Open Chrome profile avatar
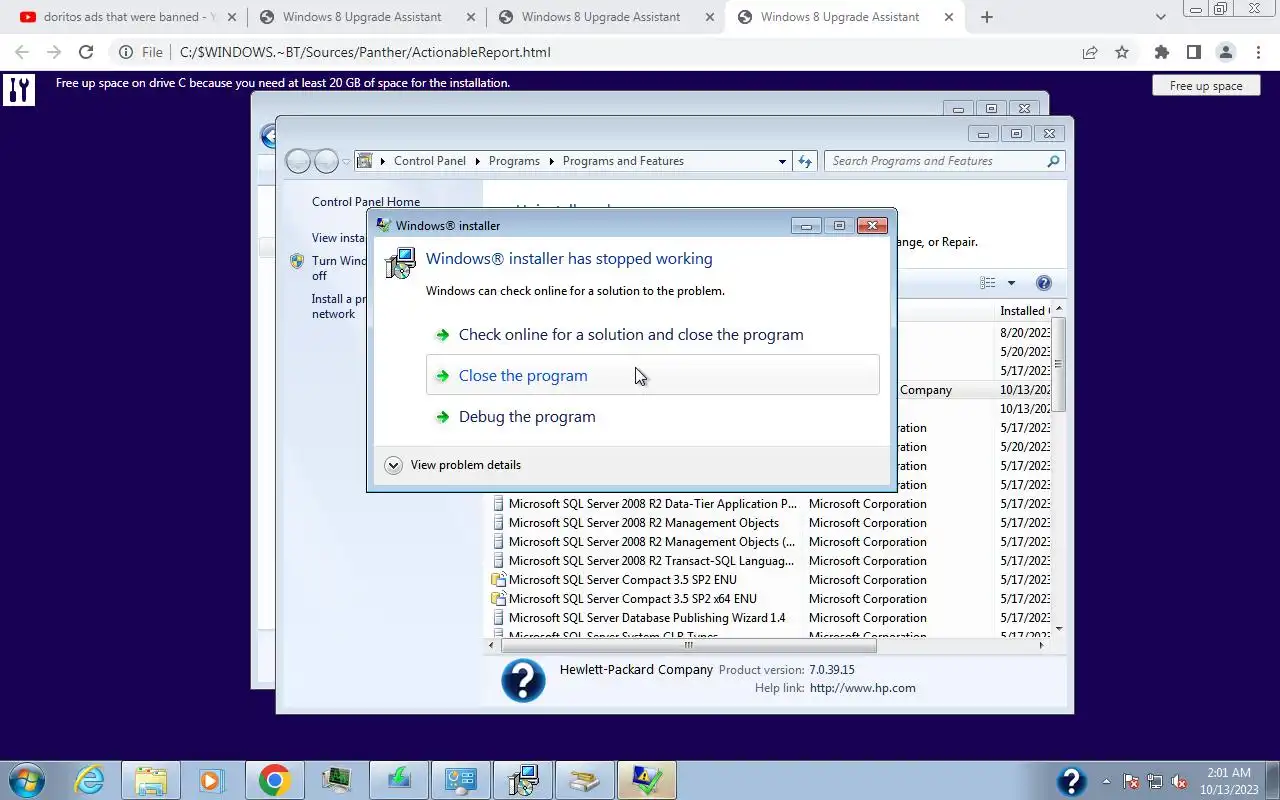This screenshot has height=800, width=1280. click(1225, 52)
